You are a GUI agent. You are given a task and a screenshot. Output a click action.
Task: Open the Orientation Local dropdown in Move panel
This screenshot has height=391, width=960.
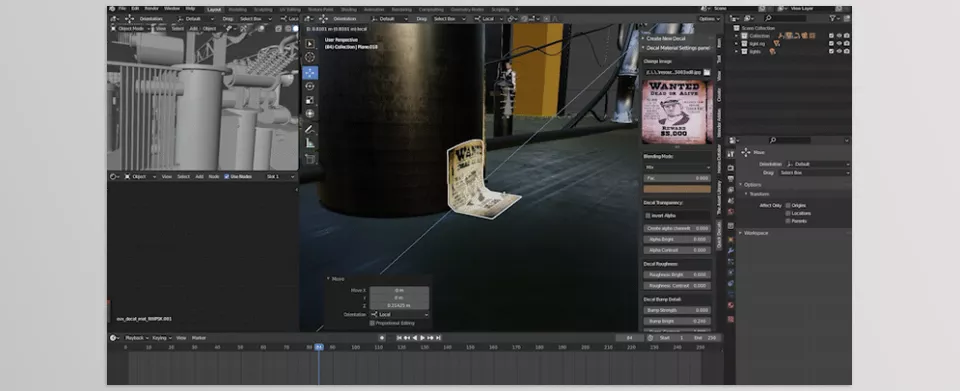[399, 315]
